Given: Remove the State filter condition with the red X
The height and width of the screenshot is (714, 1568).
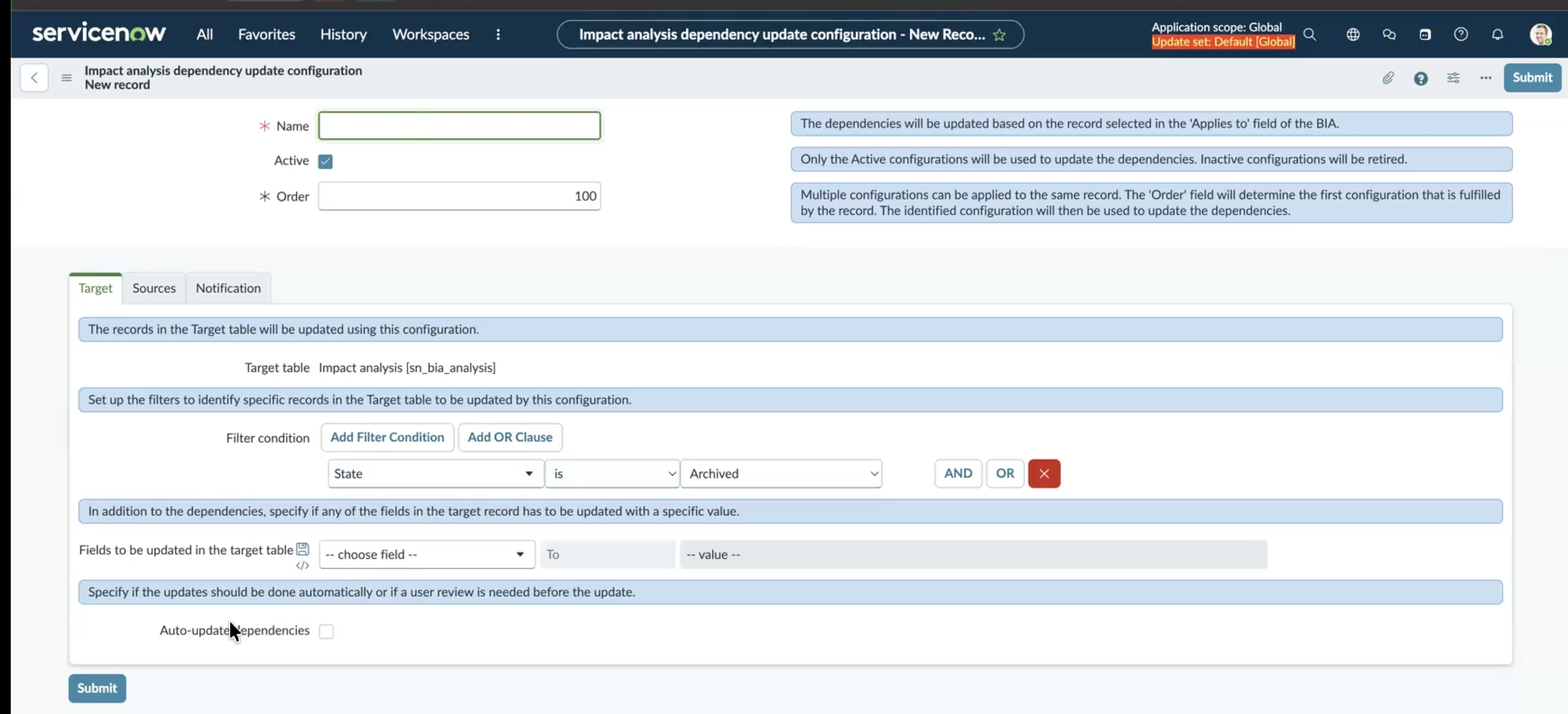Looking at the screenshot, I should coord(1044,473).
